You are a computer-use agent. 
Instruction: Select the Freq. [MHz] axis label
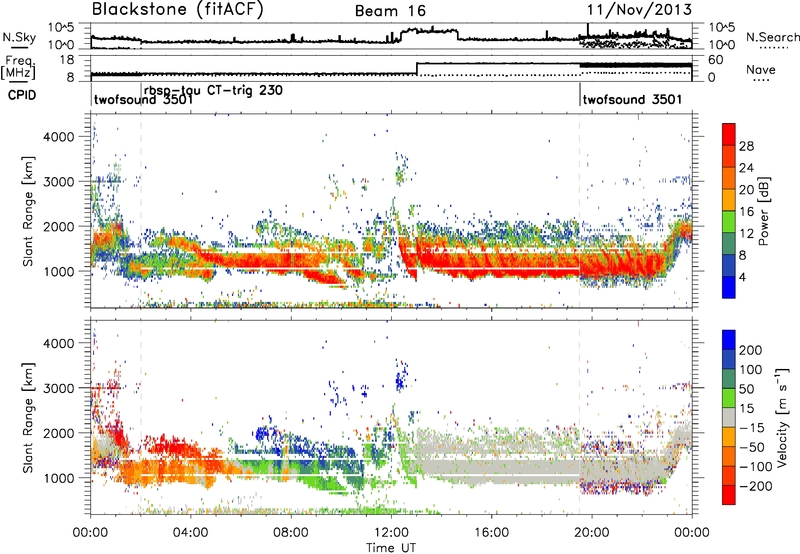click(x=18, y=68)
